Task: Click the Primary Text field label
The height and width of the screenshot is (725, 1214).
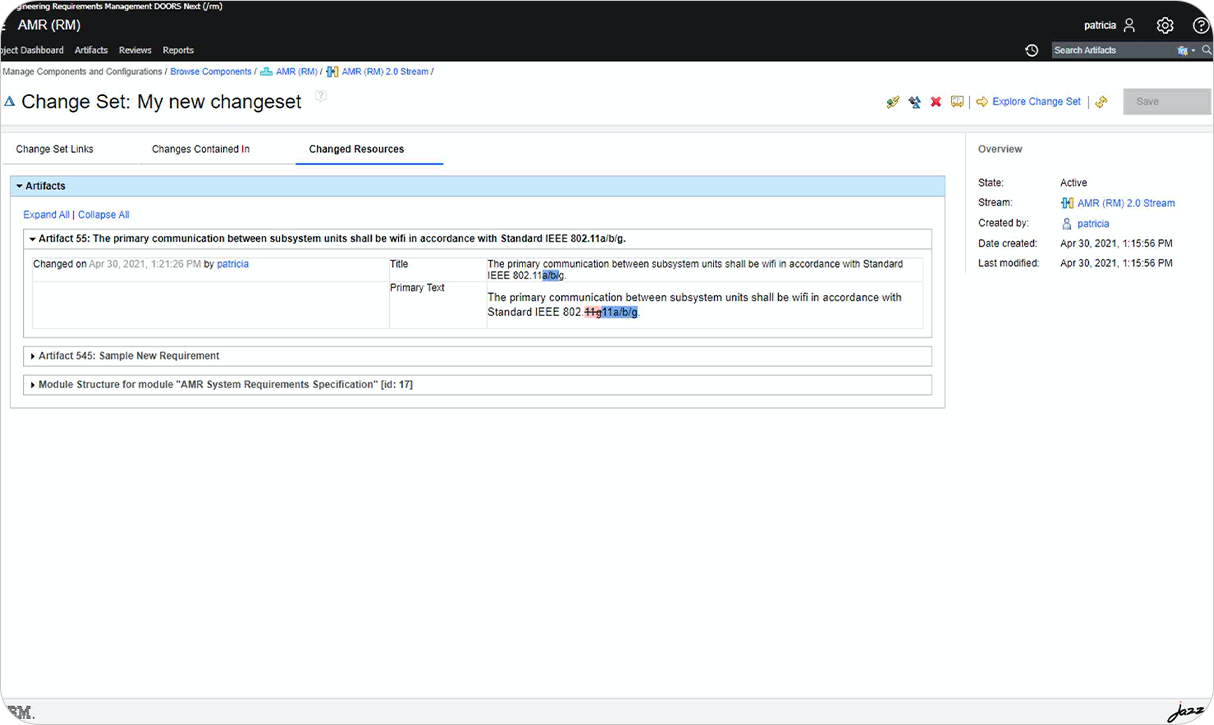Action: [x=417, y=288]
